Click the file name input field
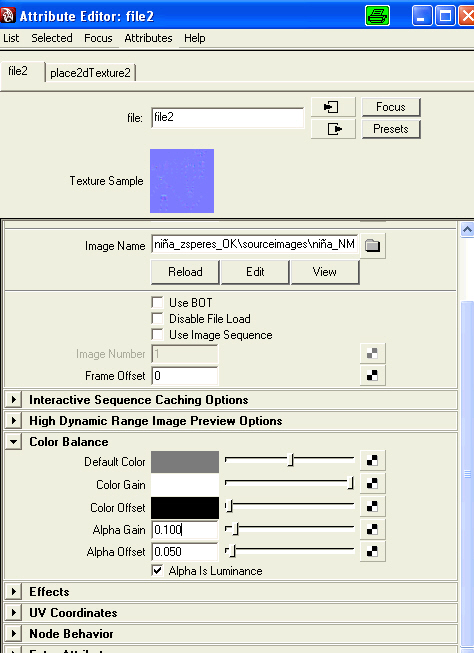The width and height of the screenshot is (474, 653). (x=227, y=117)
